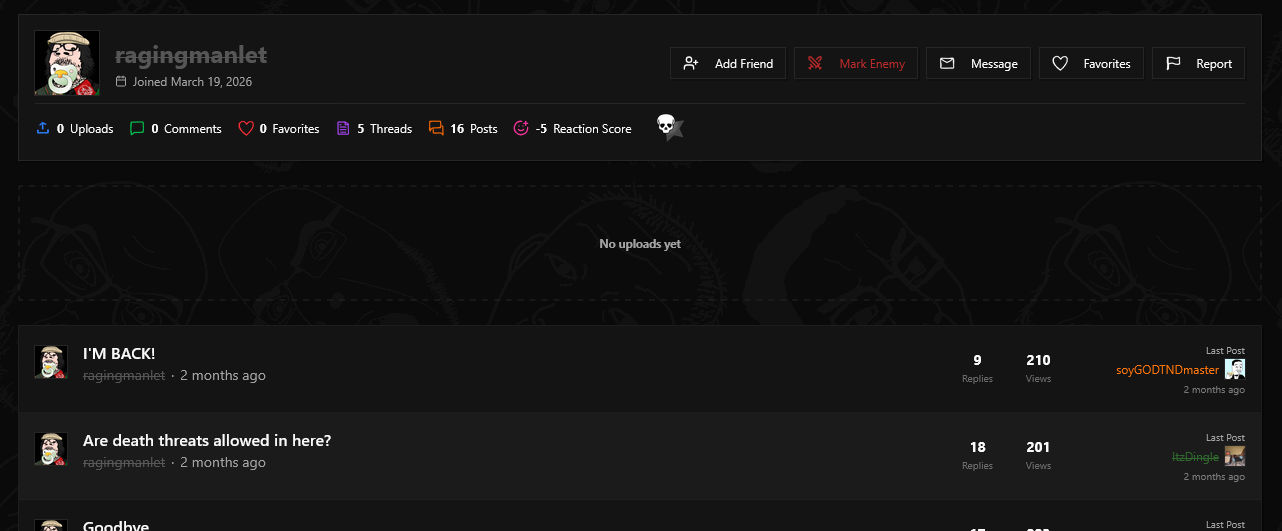Select the 16 Posts stat
Image resolution: width=1282 pixels, height=531 pixels.
(463, 128)
